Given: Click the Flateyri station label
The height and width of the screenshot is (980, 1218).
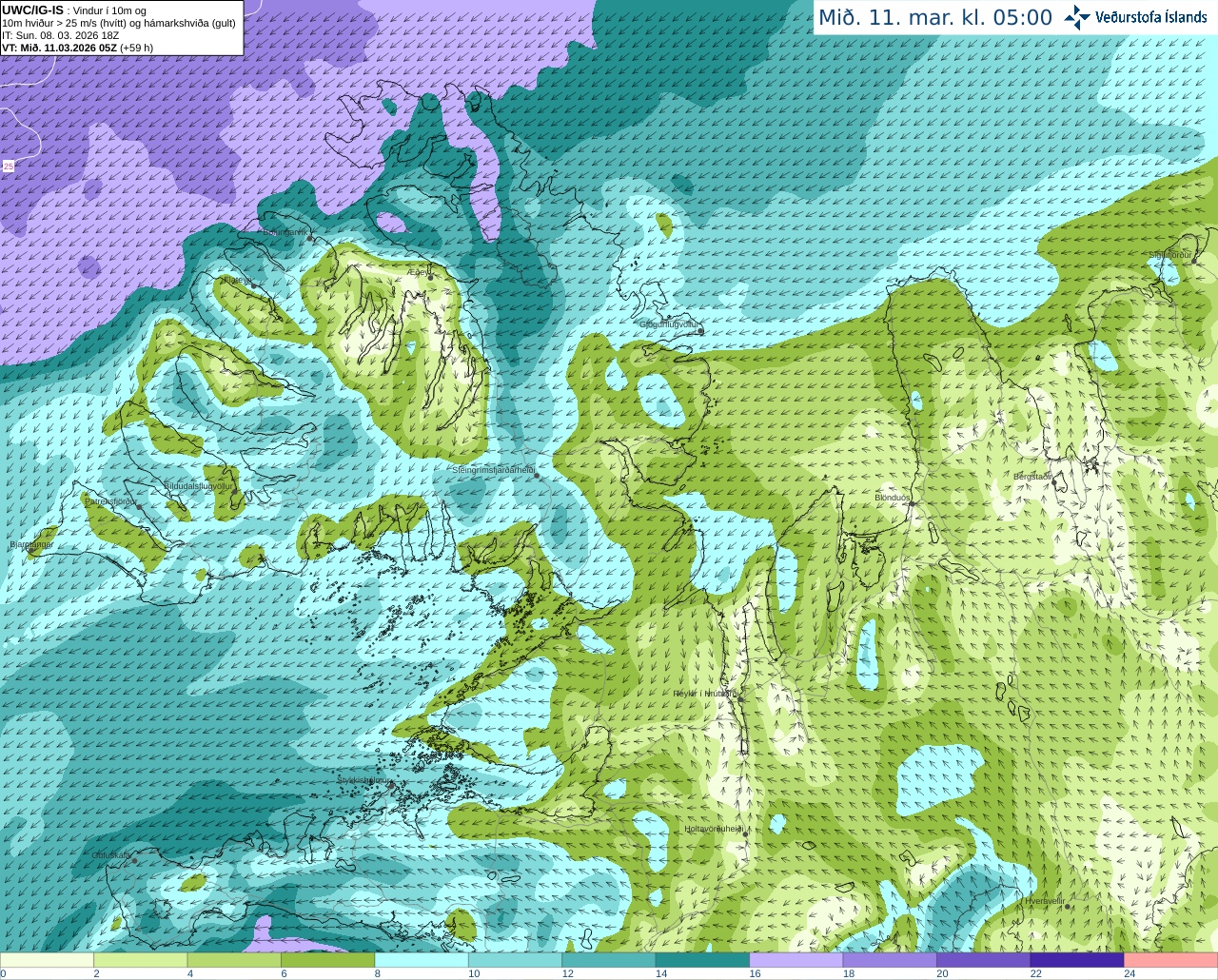Looking at the screenshot, I should (236, 280).
